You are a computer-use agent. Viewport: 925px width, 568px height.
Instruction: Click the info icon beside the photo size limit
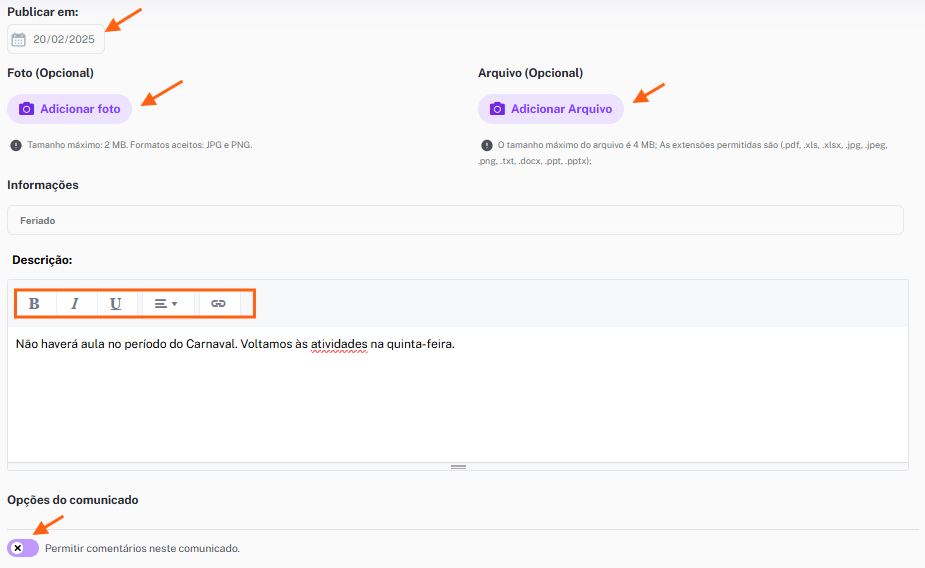[x=16, y=145]
